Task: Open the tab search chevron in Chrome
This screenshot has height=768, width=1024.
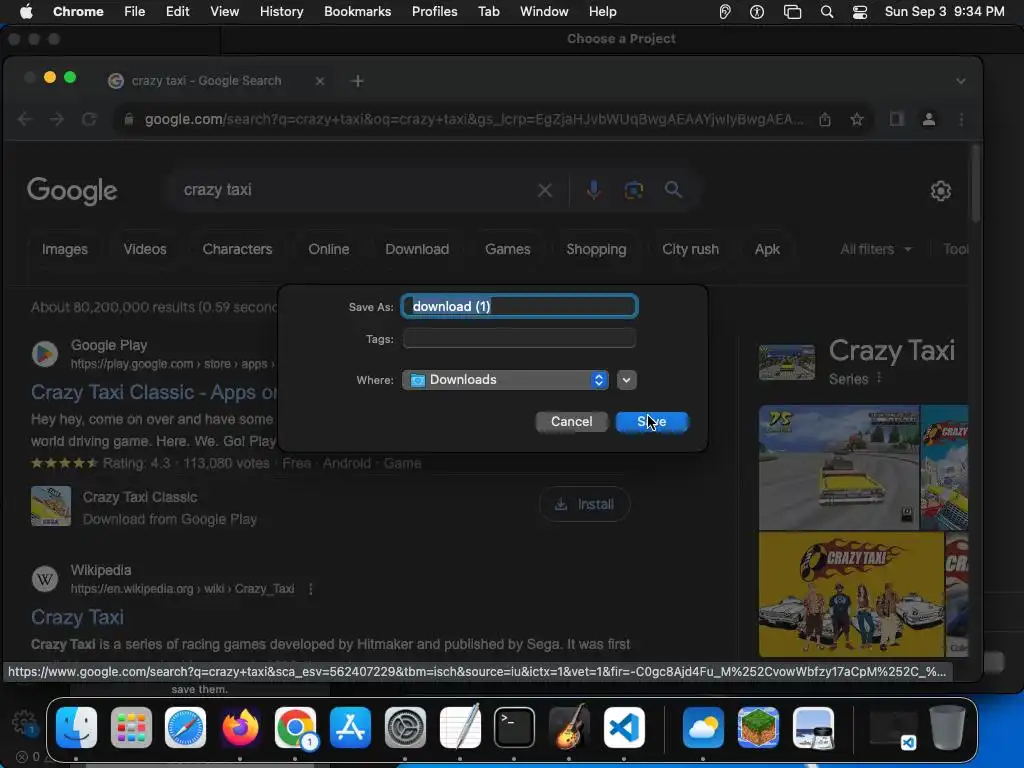Action: (x=961, y=81)
